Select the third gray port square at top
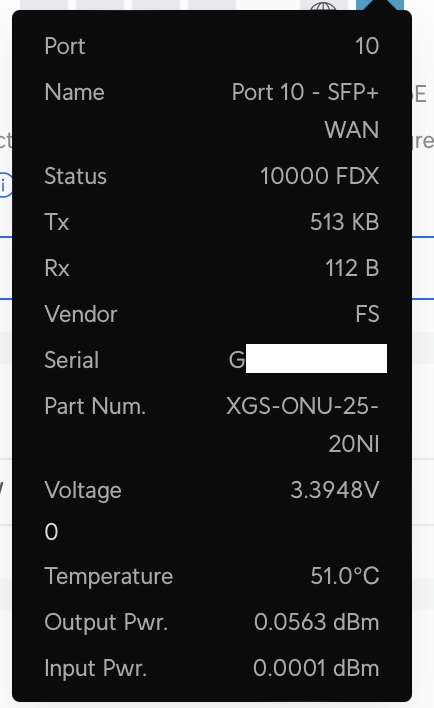Viewport: 434px width, 708px height. 156,5
